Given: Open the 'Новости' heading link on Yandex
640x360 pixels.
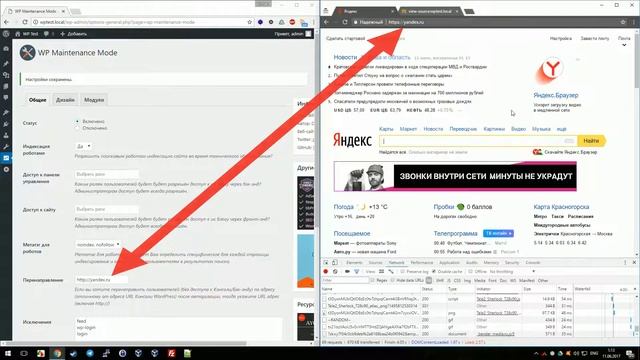Looking at the screenshot, I should pos(345,57).
